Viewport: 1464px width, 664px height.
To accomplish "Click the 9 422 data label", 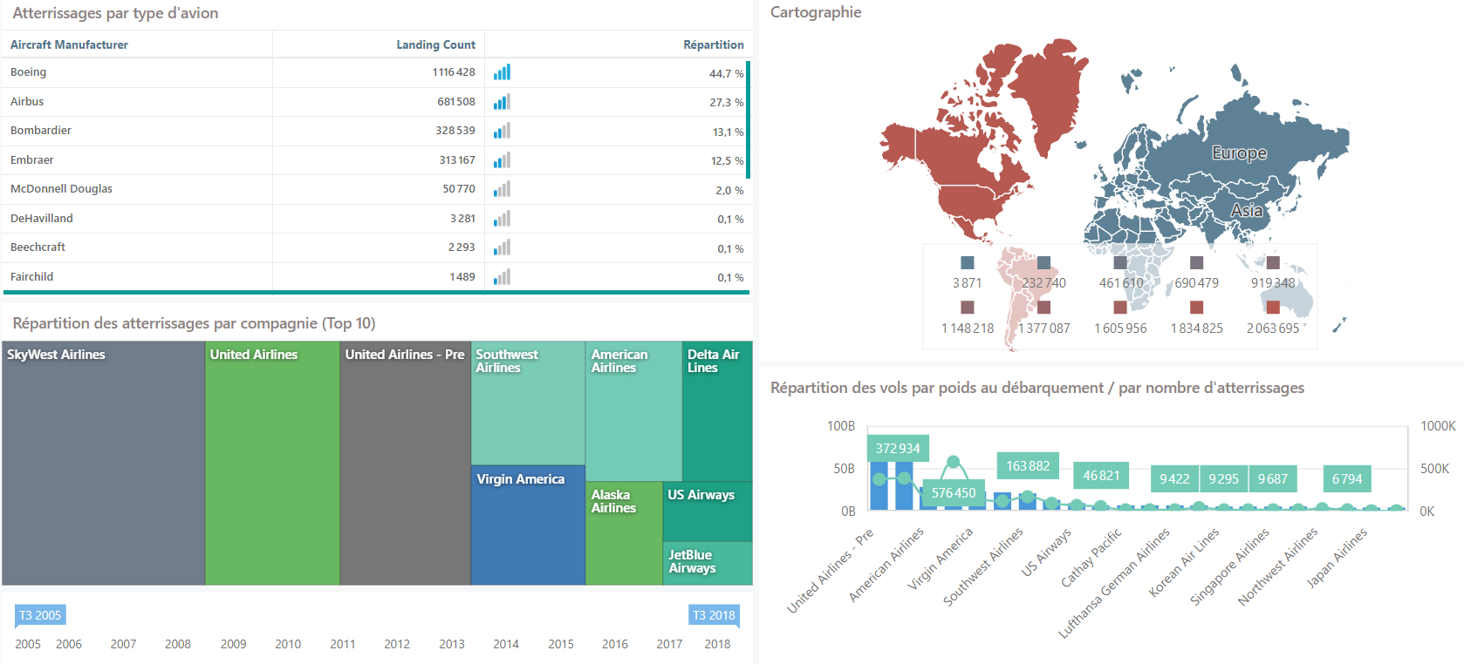I will 1174,479.
